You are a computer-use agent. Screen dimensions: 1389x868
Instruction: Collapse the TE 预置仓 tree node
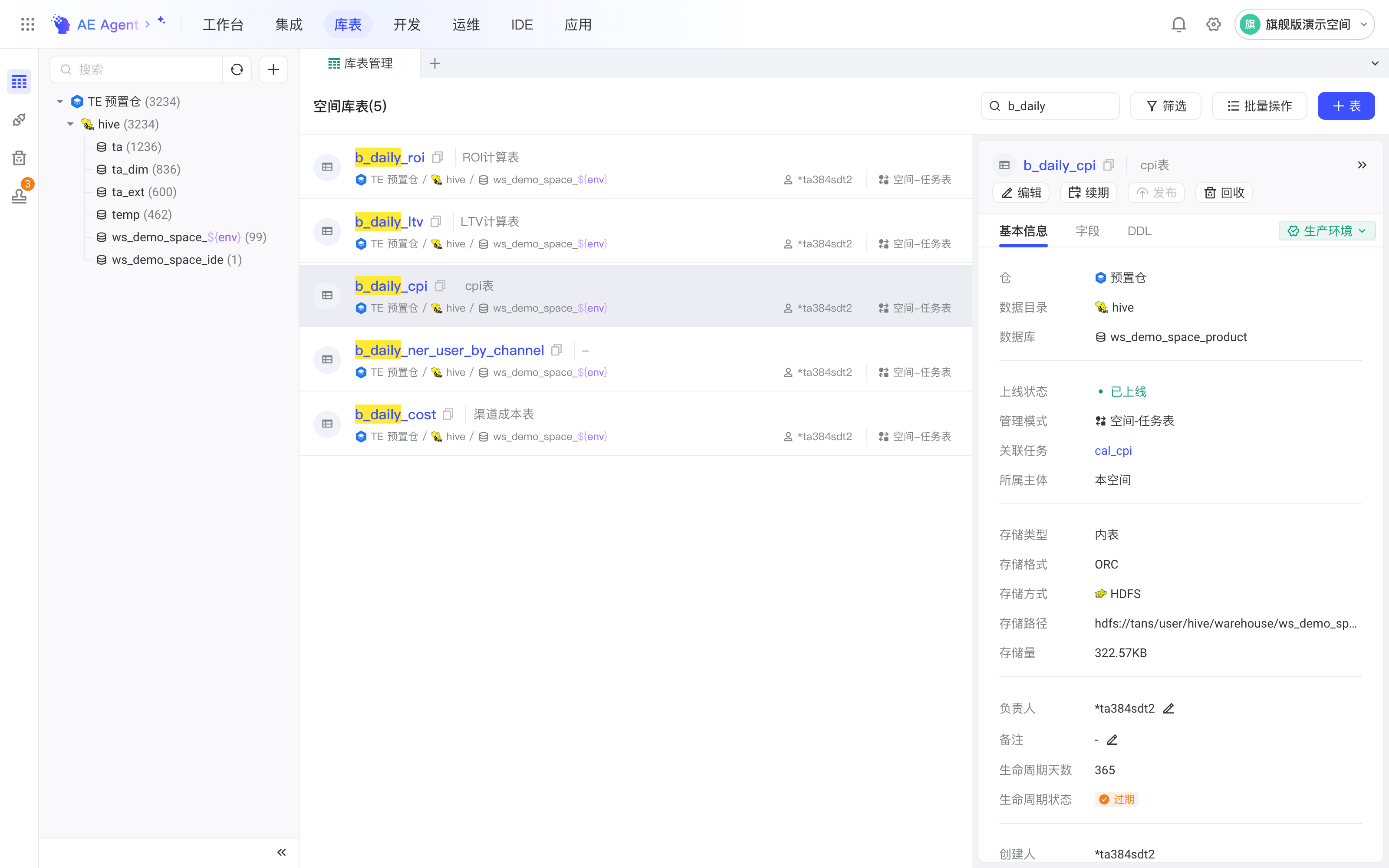click(60, 102)
